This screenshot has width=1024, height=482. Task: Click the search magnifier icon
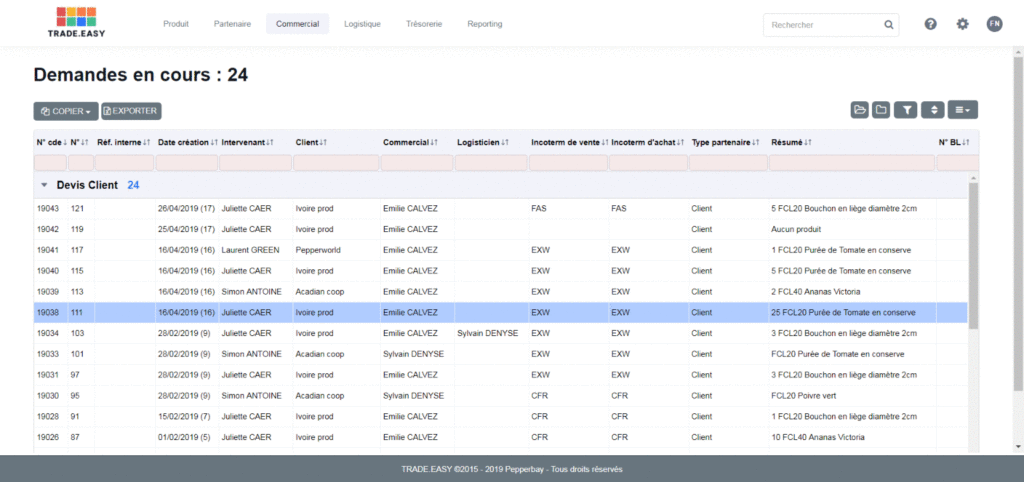tap(888, 25)
